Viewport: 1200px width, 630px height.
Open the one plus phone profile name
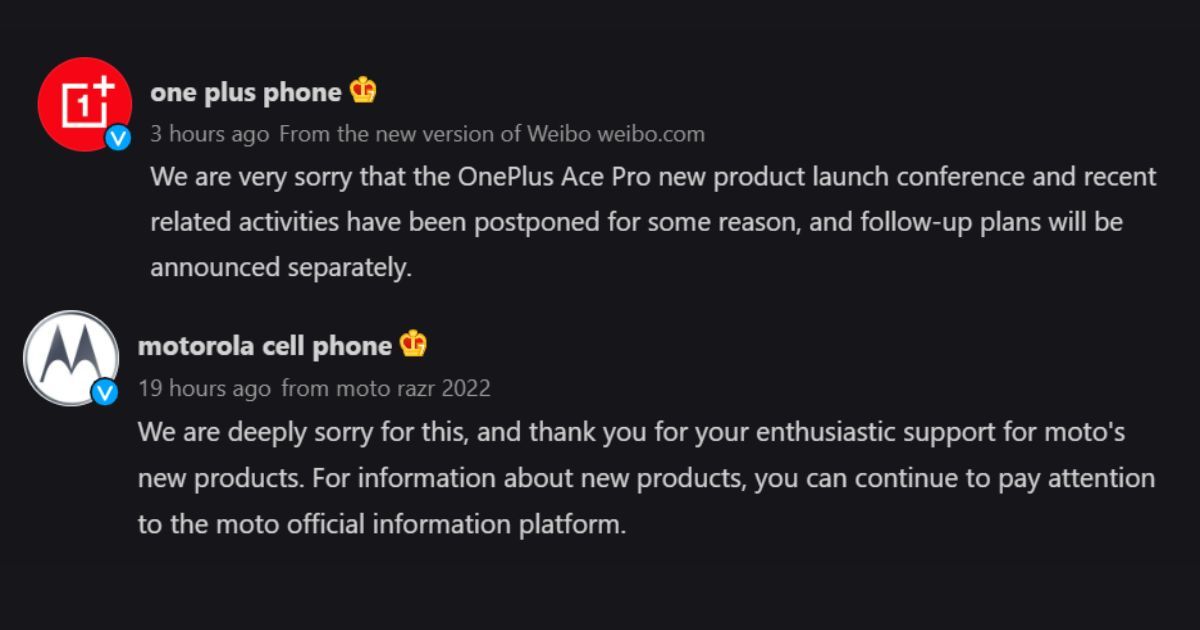tap(246, 93)
